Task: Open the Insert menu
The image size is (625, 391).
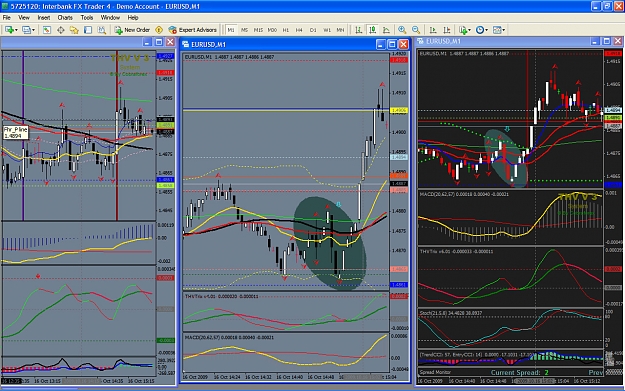Action: click(x=44, y=18)
